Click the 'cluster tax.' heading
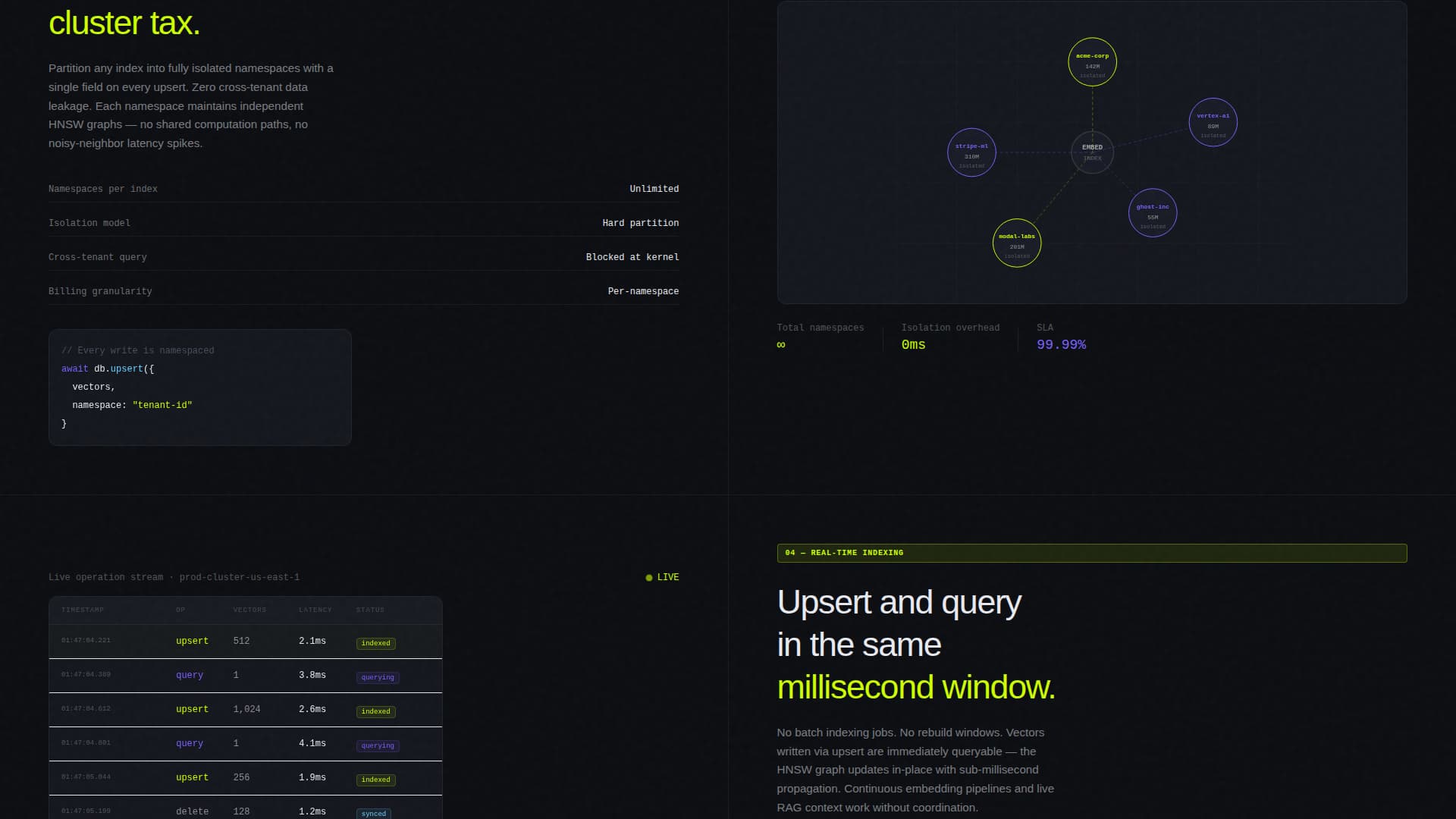This screenshot has width=1456, height=819. 124,23
